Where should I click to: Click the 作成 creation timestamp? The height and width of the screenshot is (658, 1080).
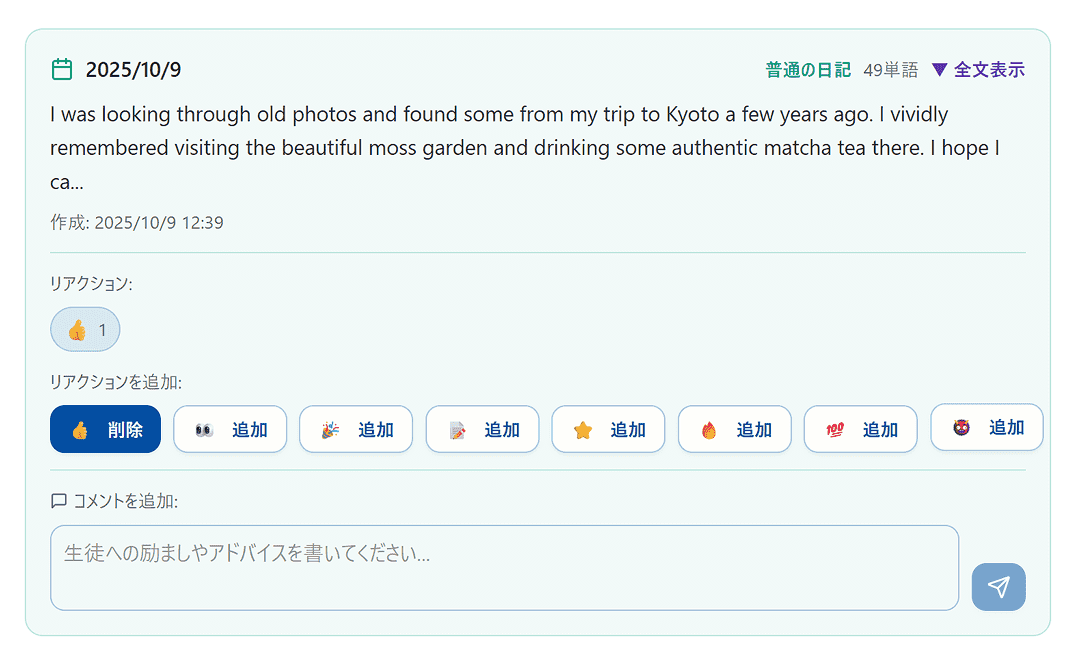[x=137, y=222]
